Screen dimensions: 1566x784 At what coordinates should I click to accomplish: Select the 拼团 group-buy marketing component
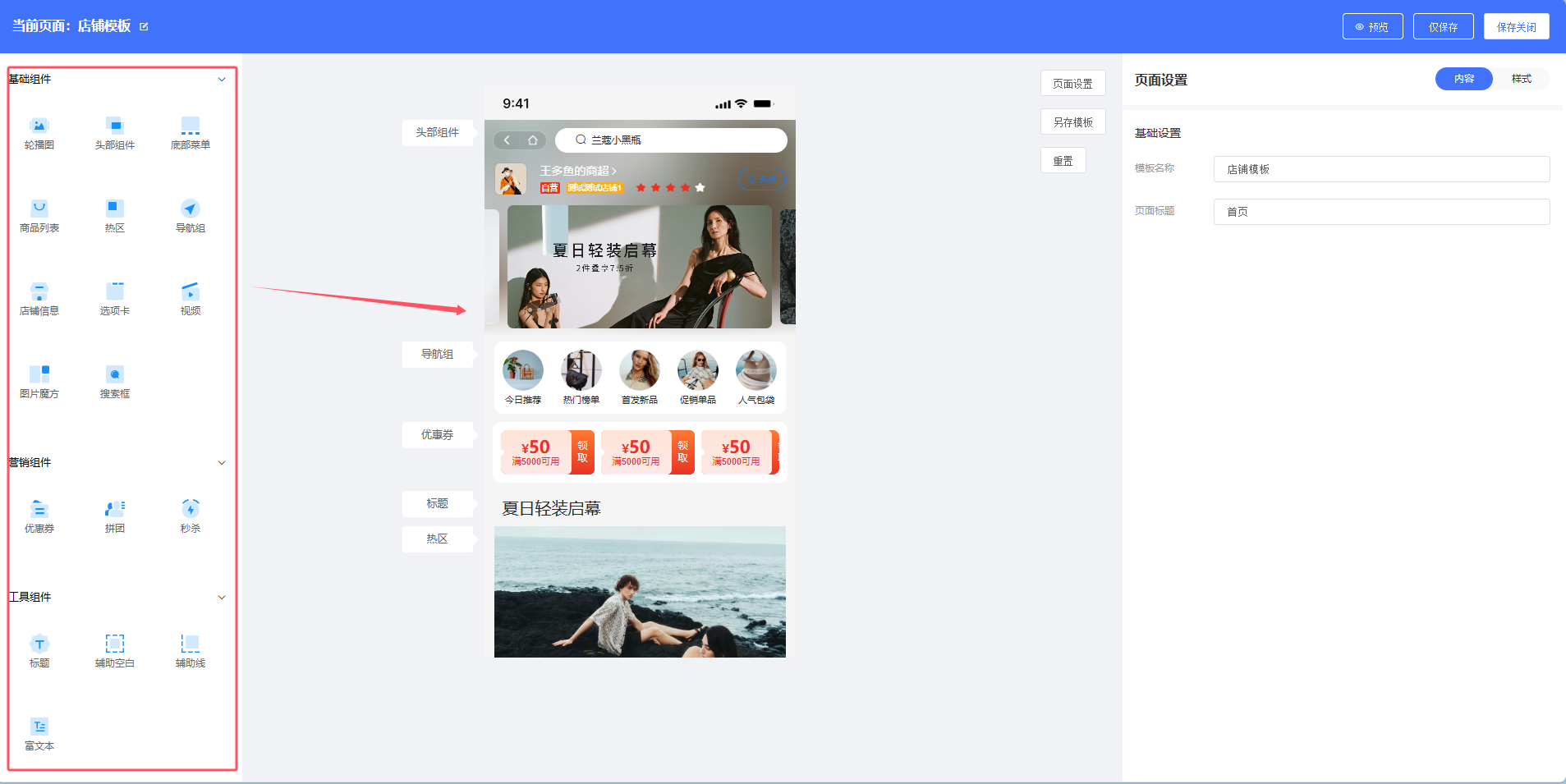tap(115, 510)
